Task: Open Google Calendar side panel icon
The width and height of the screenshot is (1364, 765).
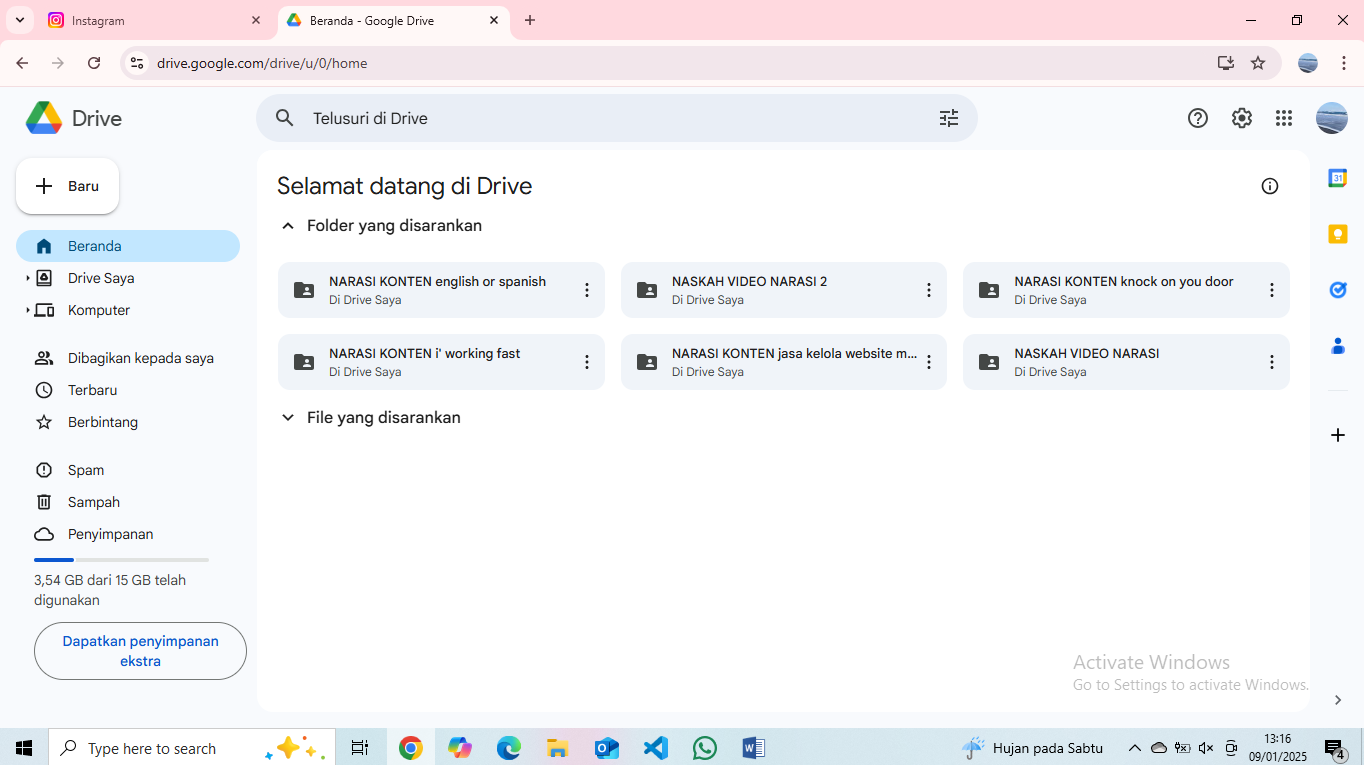Action: click(x=1337, y=178)
